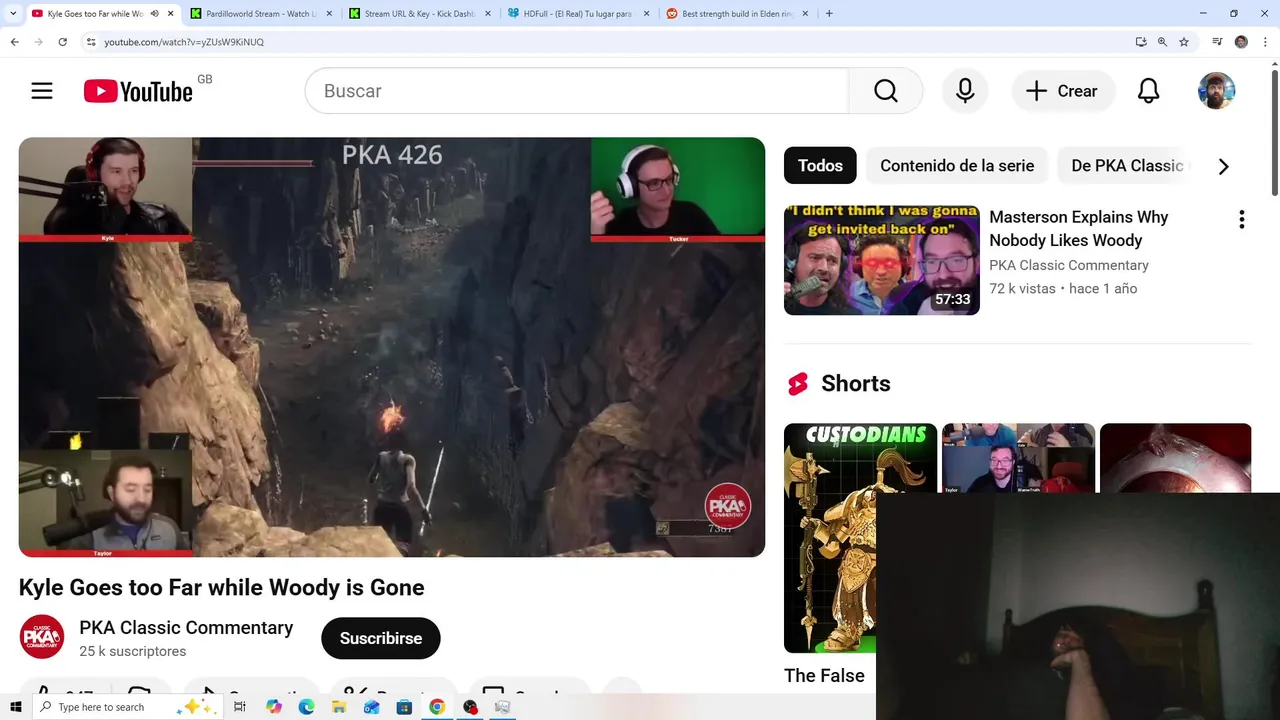
Task: Switch to Chrome in the taskbar
Action: [437, 707]
